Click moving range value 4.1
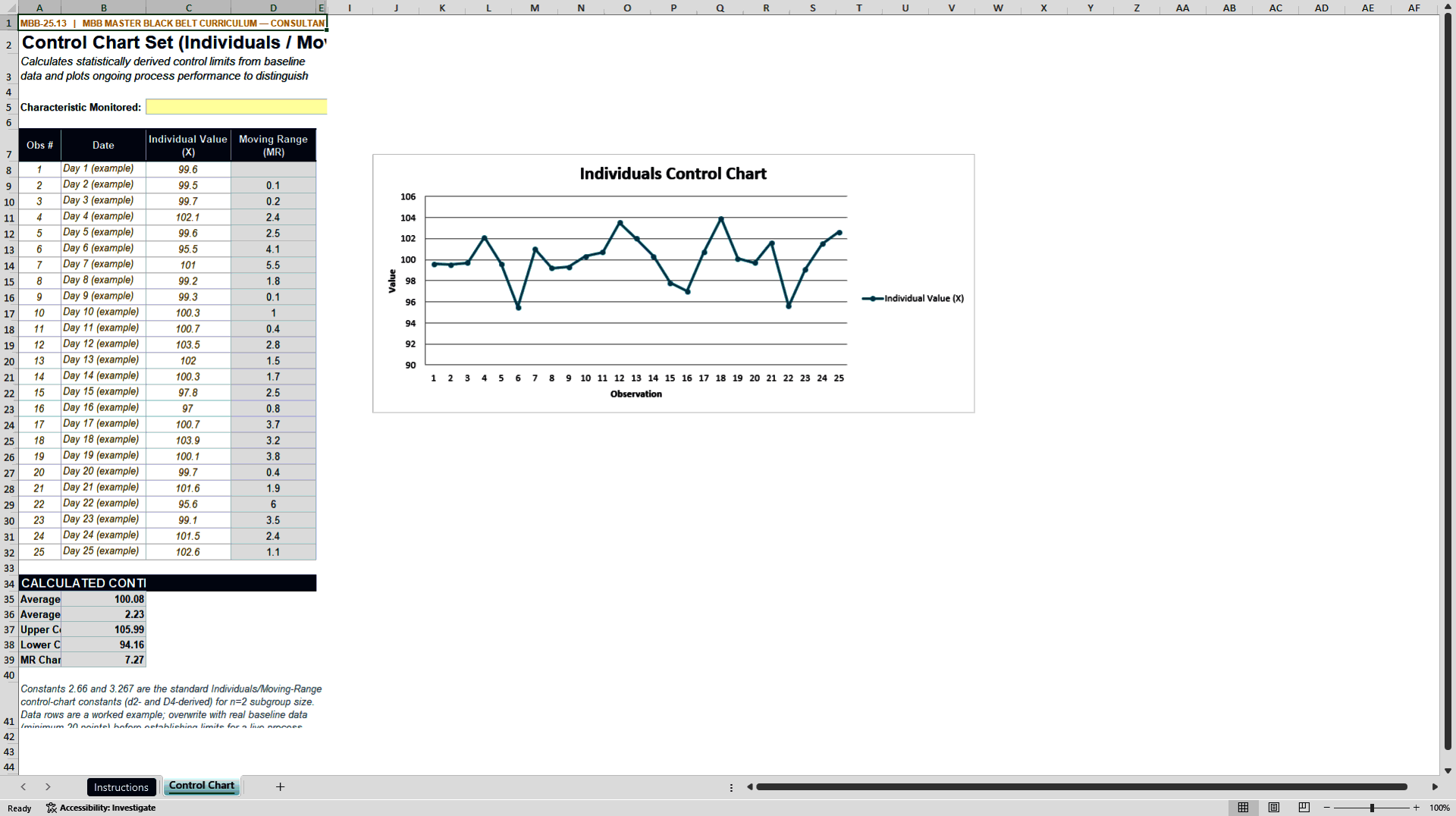 coord(273,249)
